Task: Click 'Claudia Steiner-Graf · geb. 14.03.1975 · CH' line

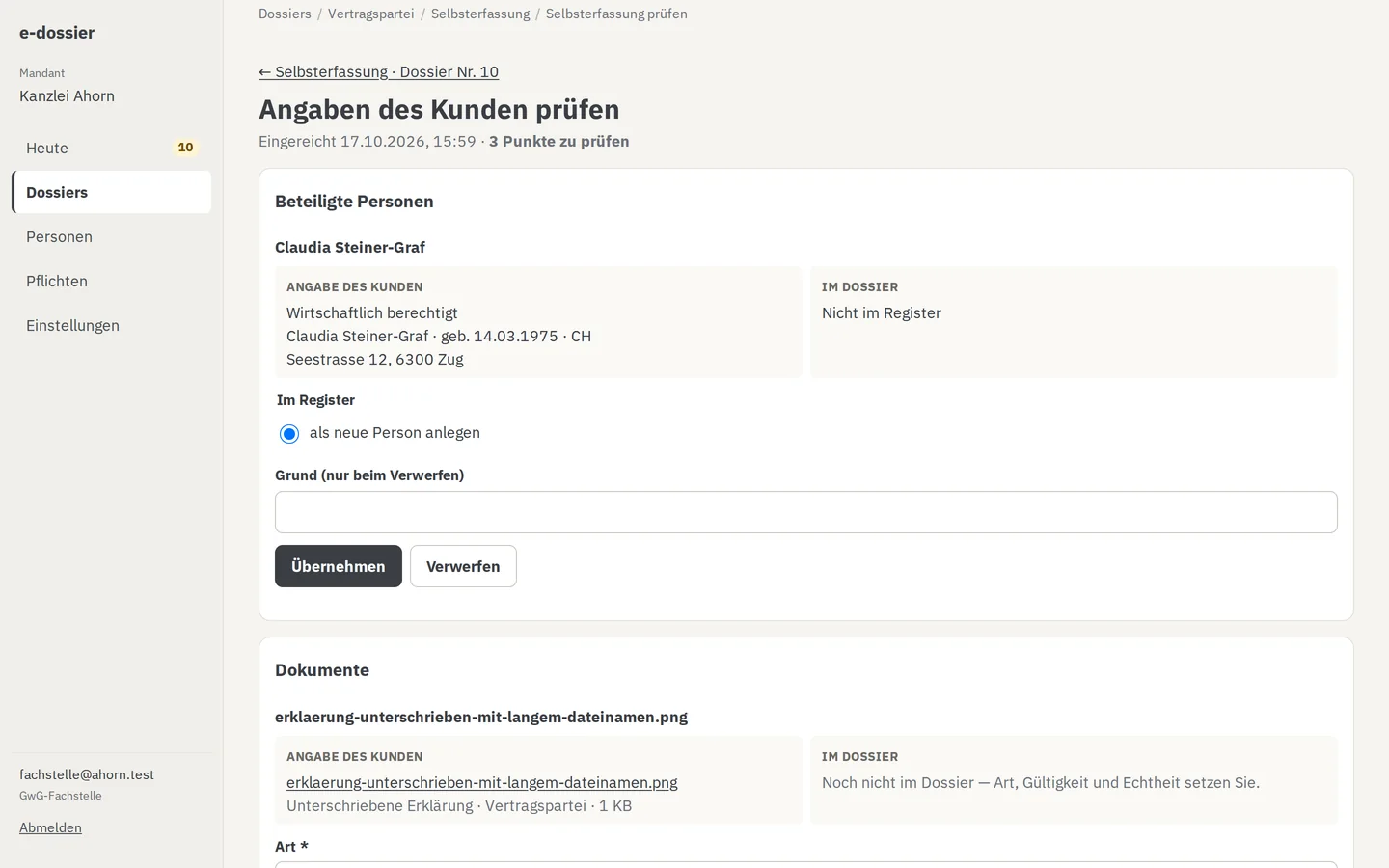Action: (x=439, y=336)
